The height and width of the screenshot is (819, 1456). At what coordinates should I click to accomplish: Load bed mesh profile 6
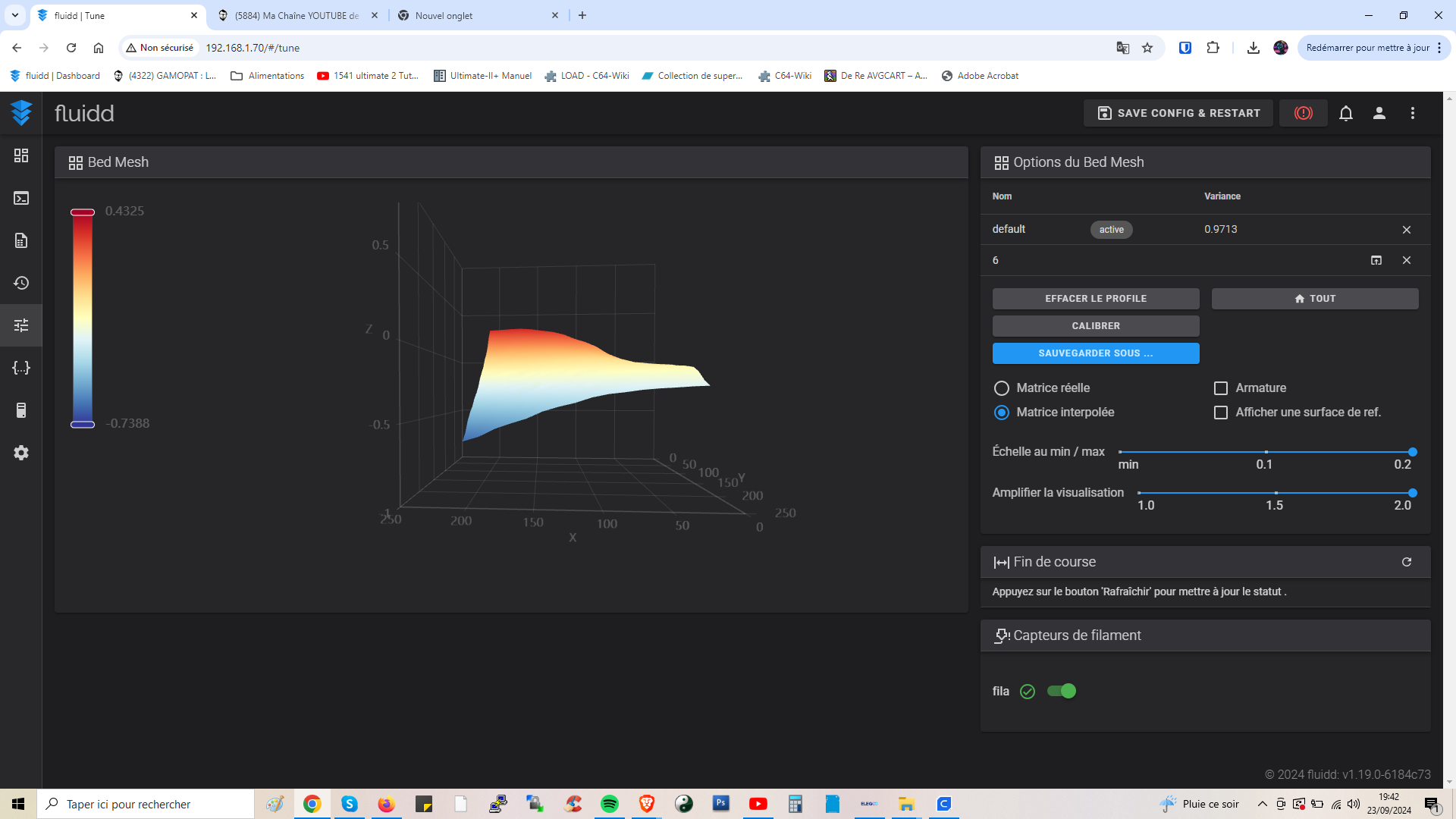[x=1376, y=260]
